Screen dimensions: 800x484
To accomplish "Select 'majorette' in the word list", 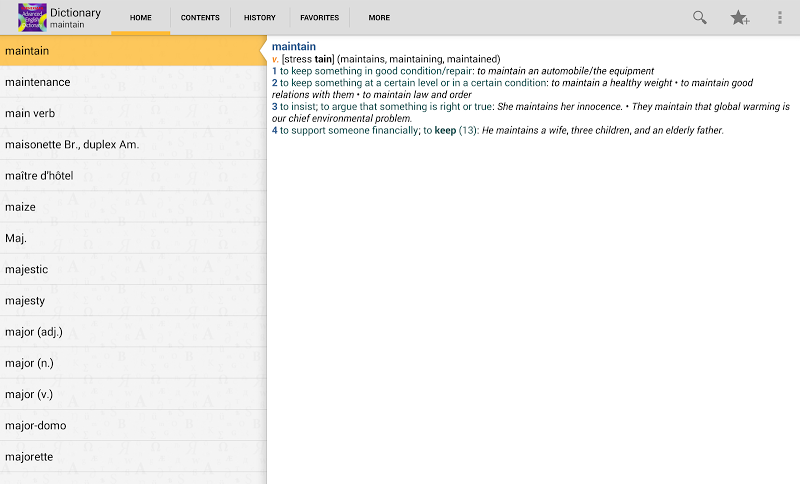I will (x=133, y=456).
